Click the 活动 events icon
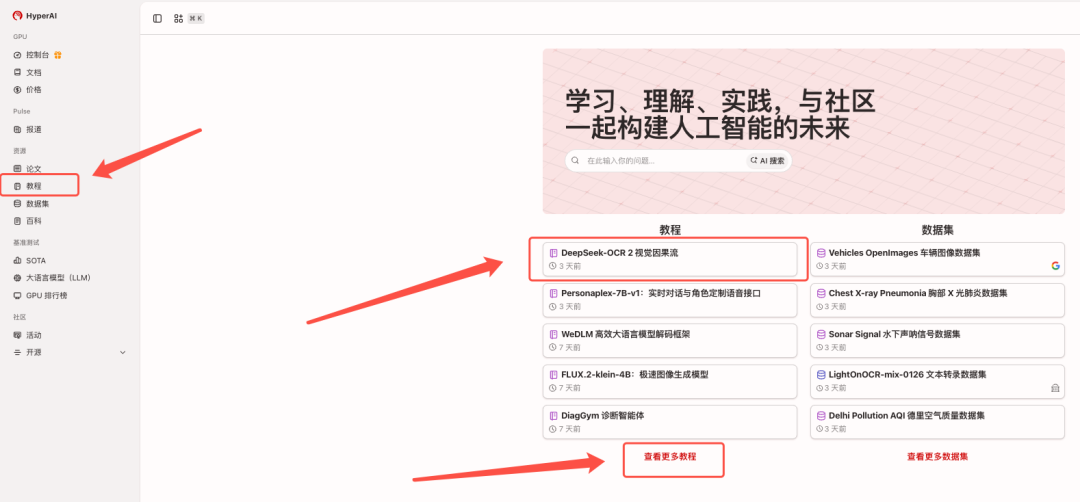1080x502 pixels. point(18,335)
